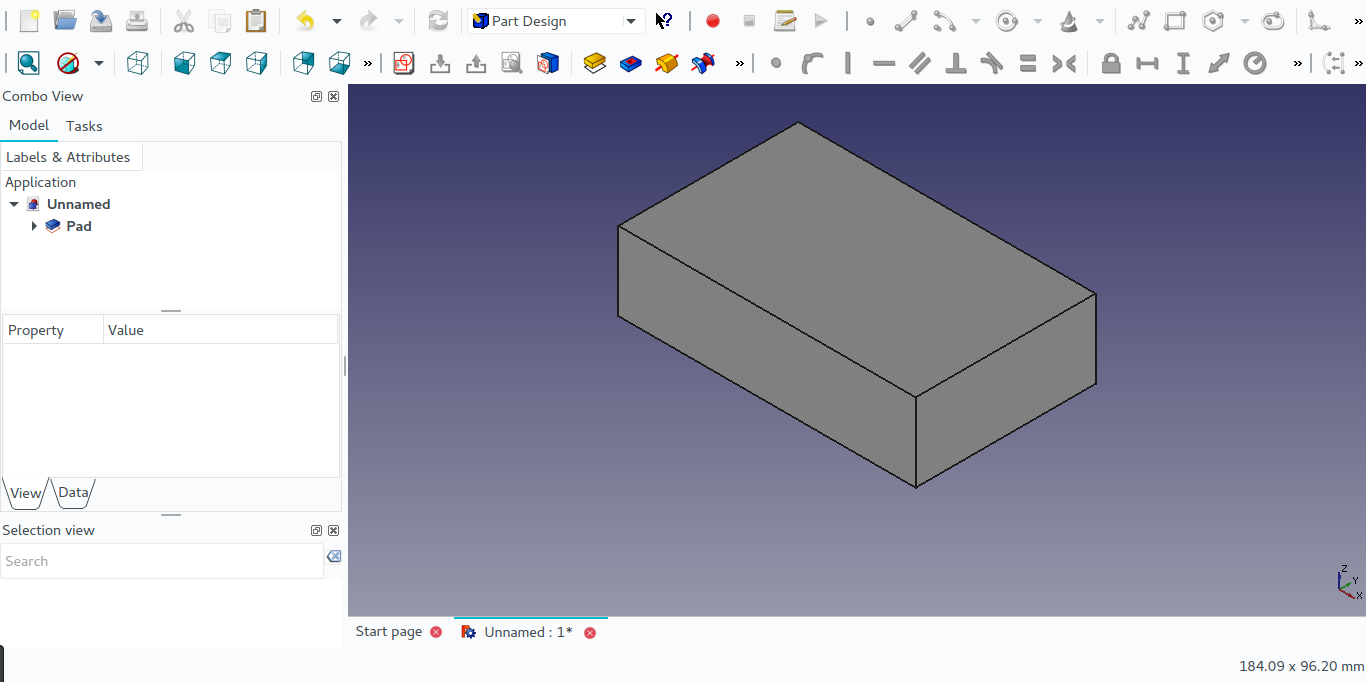This screenshot has height=682, width=1366.
Task: Create a new sketch
Action: (403, 63)
